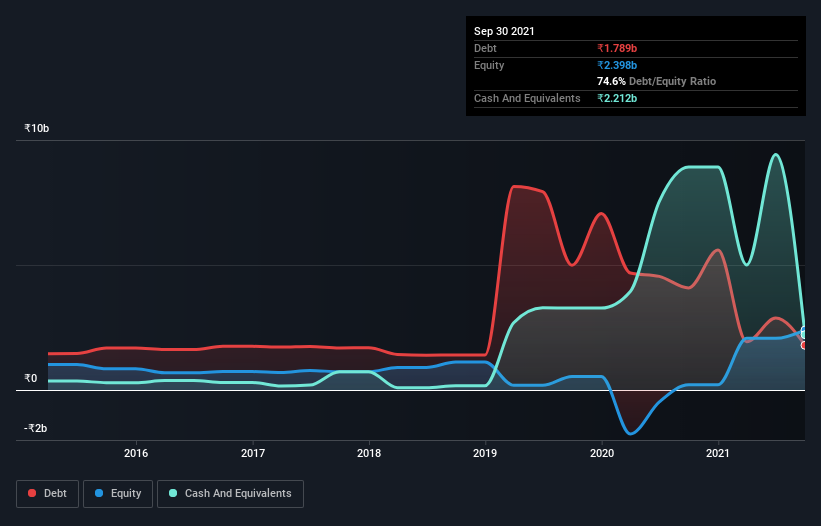Click the 2021 x-axis label

[718, 453]
